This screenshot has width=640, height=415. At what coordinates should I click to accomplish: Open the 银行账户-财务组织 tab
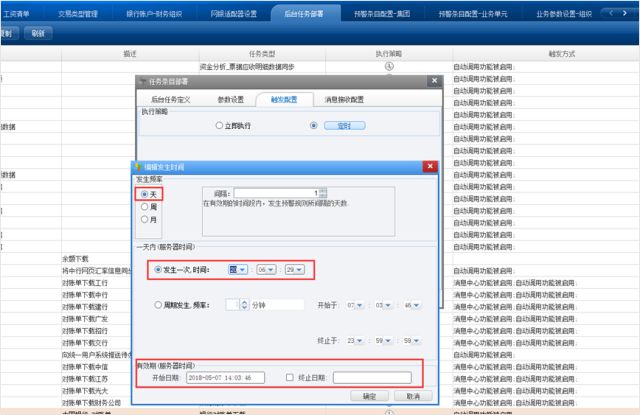[154, 14]
